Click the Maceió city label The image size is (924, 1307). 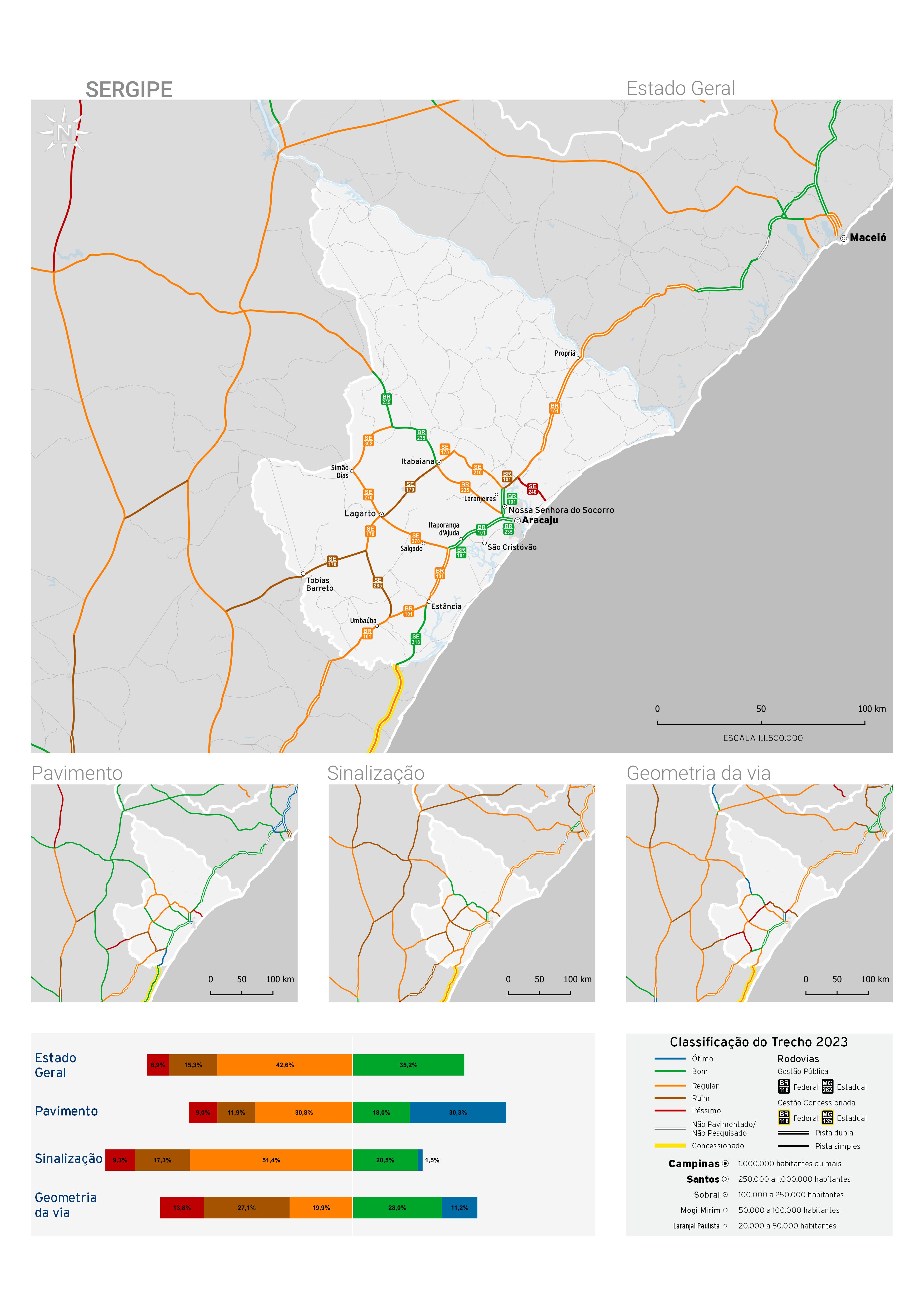[x=868, y=238]
